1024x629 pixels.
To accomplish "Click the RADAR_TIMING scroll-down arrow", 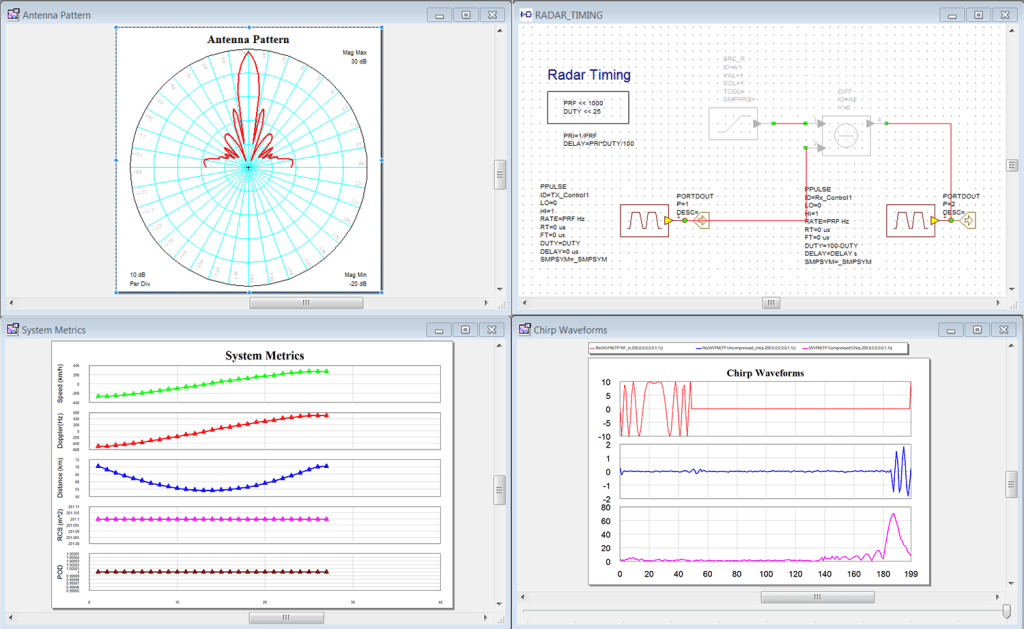I will click(1012, 289).
